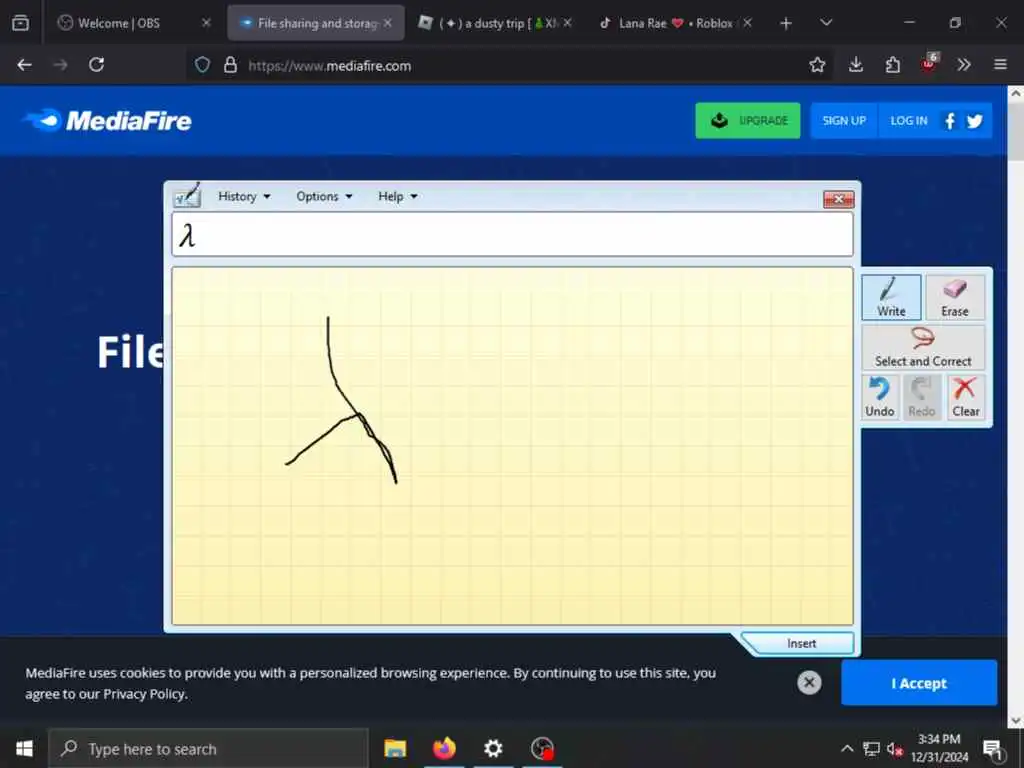Dismiss the cookie banner with X
1024x768 pixels.
coord(808,682)
